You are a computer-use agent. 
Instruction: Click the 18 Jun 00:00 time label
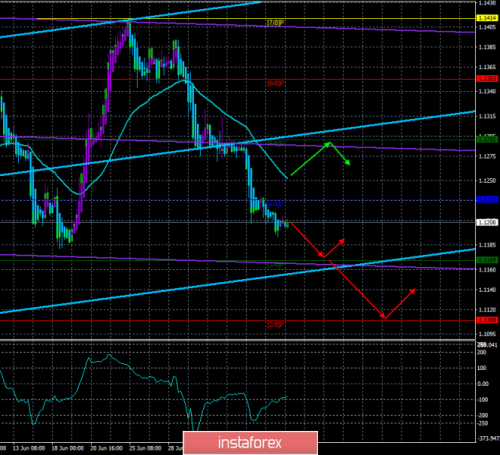pyautogui.click(x=68, y=448)
